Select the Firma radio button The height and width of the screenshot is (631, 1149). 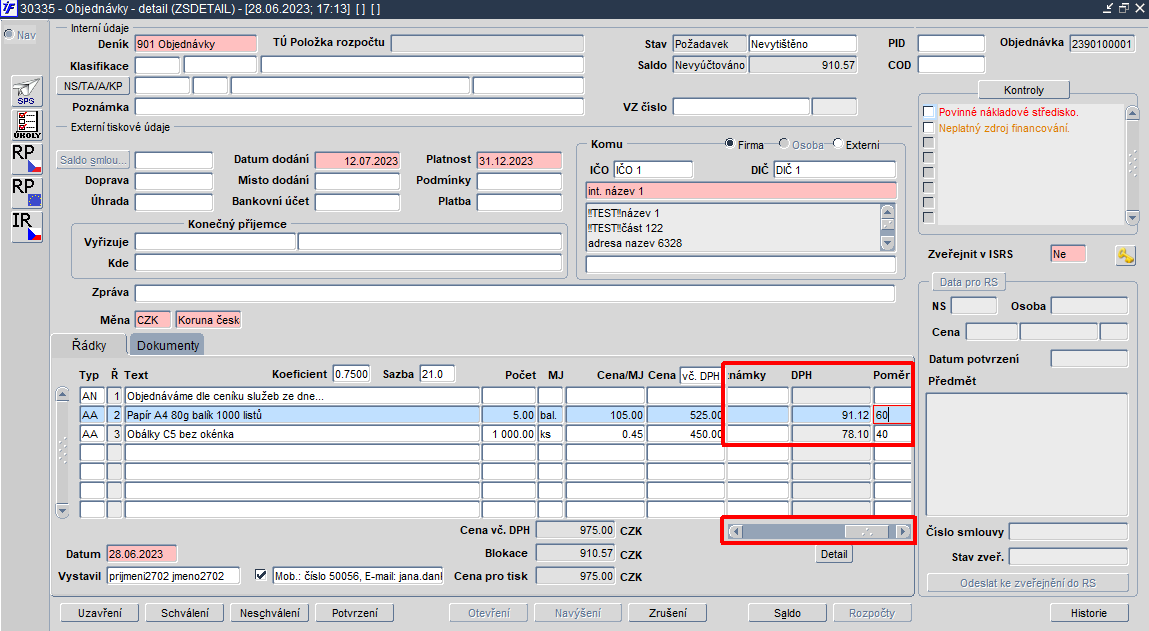pyautogui.click(x=729, y=144)
